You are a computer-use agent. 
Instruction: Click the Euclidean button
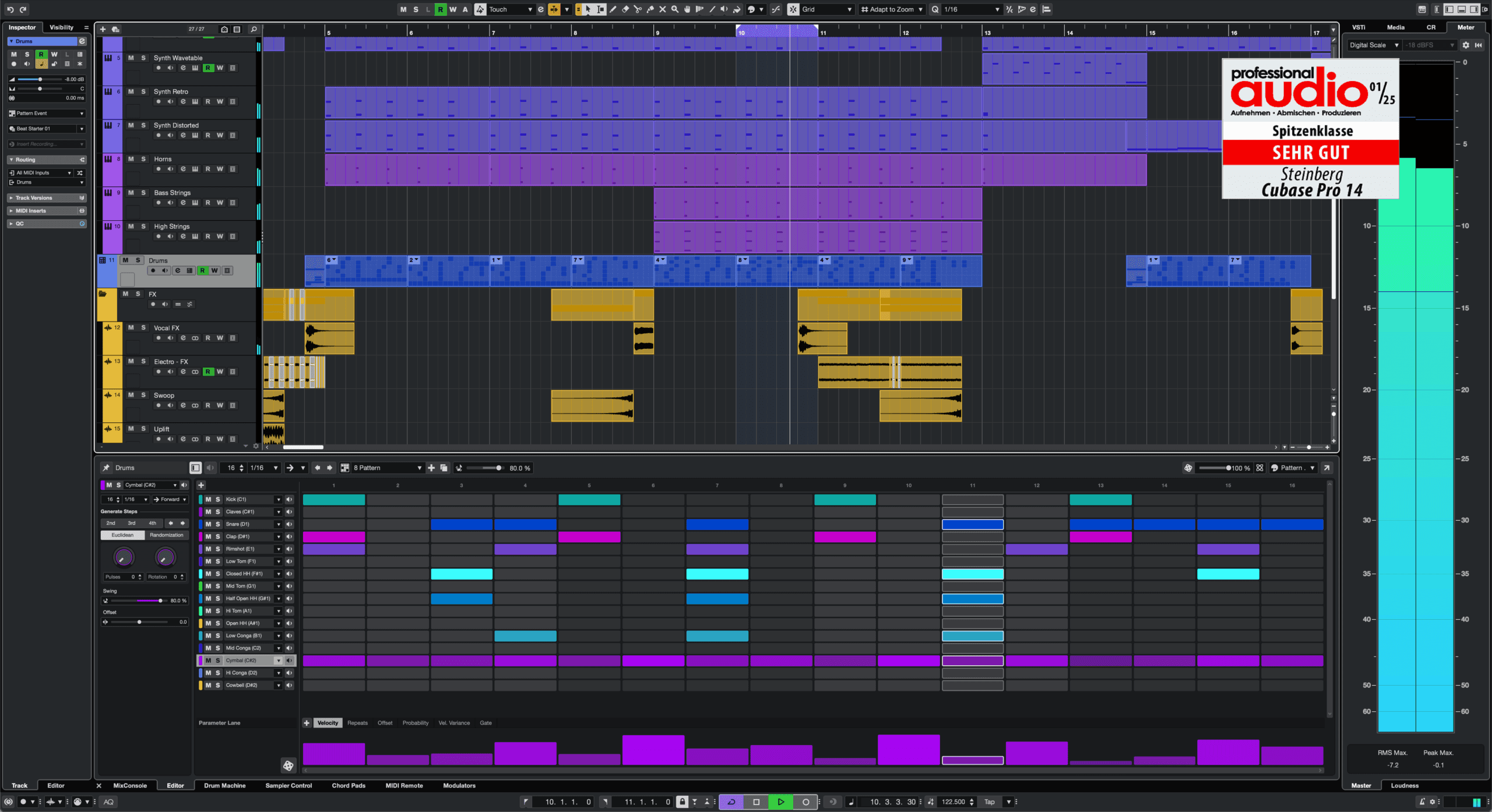(122, 535)
